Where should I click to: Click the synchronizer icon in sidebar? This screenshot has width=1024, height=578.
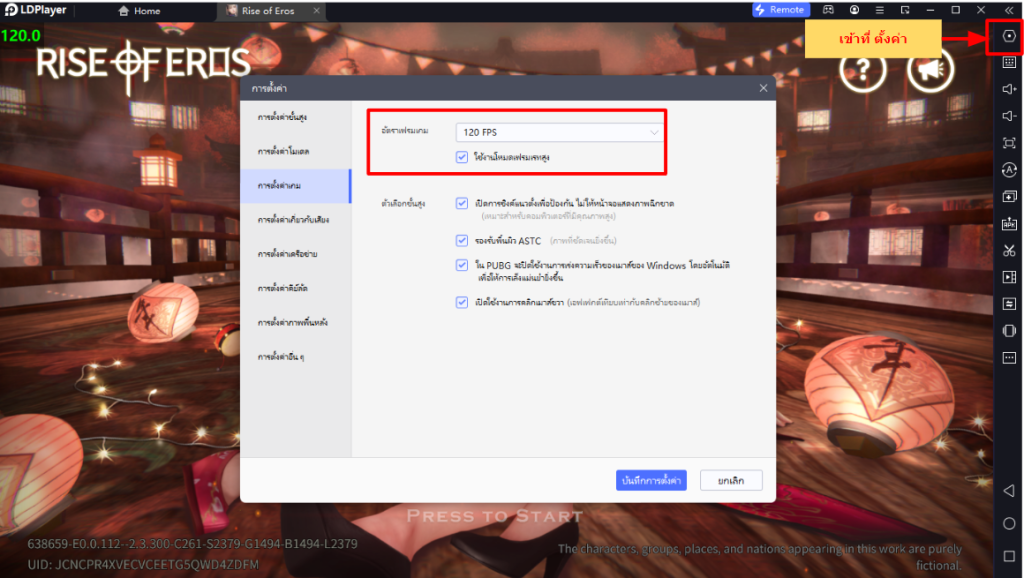coord(1009,304)
